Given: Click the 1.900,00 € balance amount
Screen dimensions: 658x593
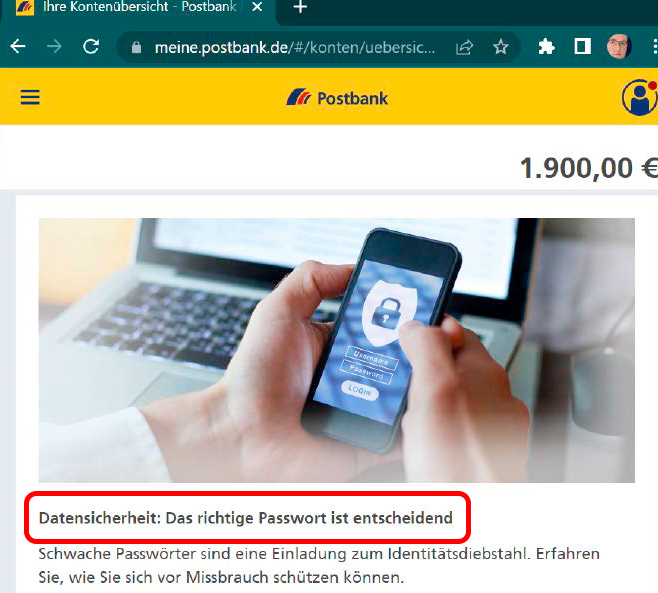Looking at the screenshot, I should coord(589,168).
